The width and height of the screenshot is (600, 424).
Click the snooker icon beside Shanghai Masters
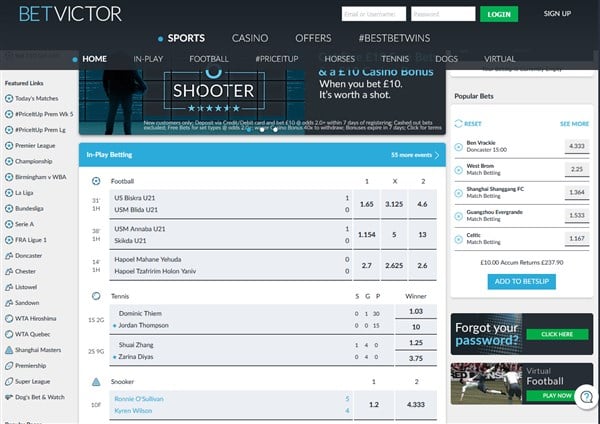click(9, 350)
